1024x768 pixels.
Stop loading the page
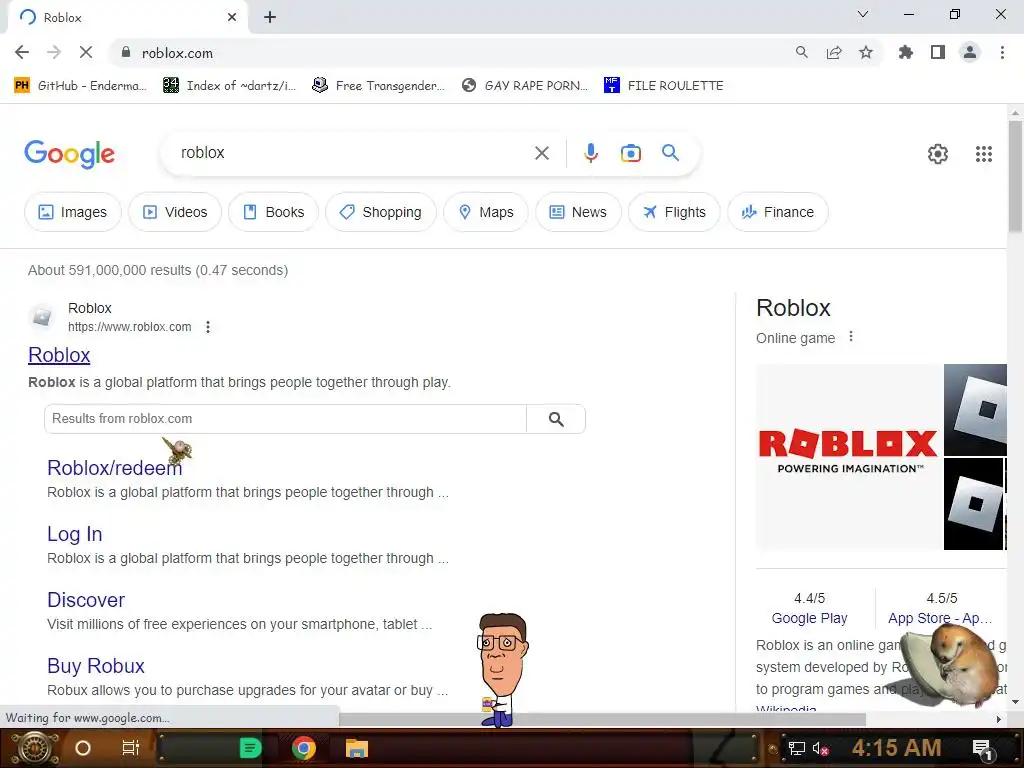coord(86,52)
